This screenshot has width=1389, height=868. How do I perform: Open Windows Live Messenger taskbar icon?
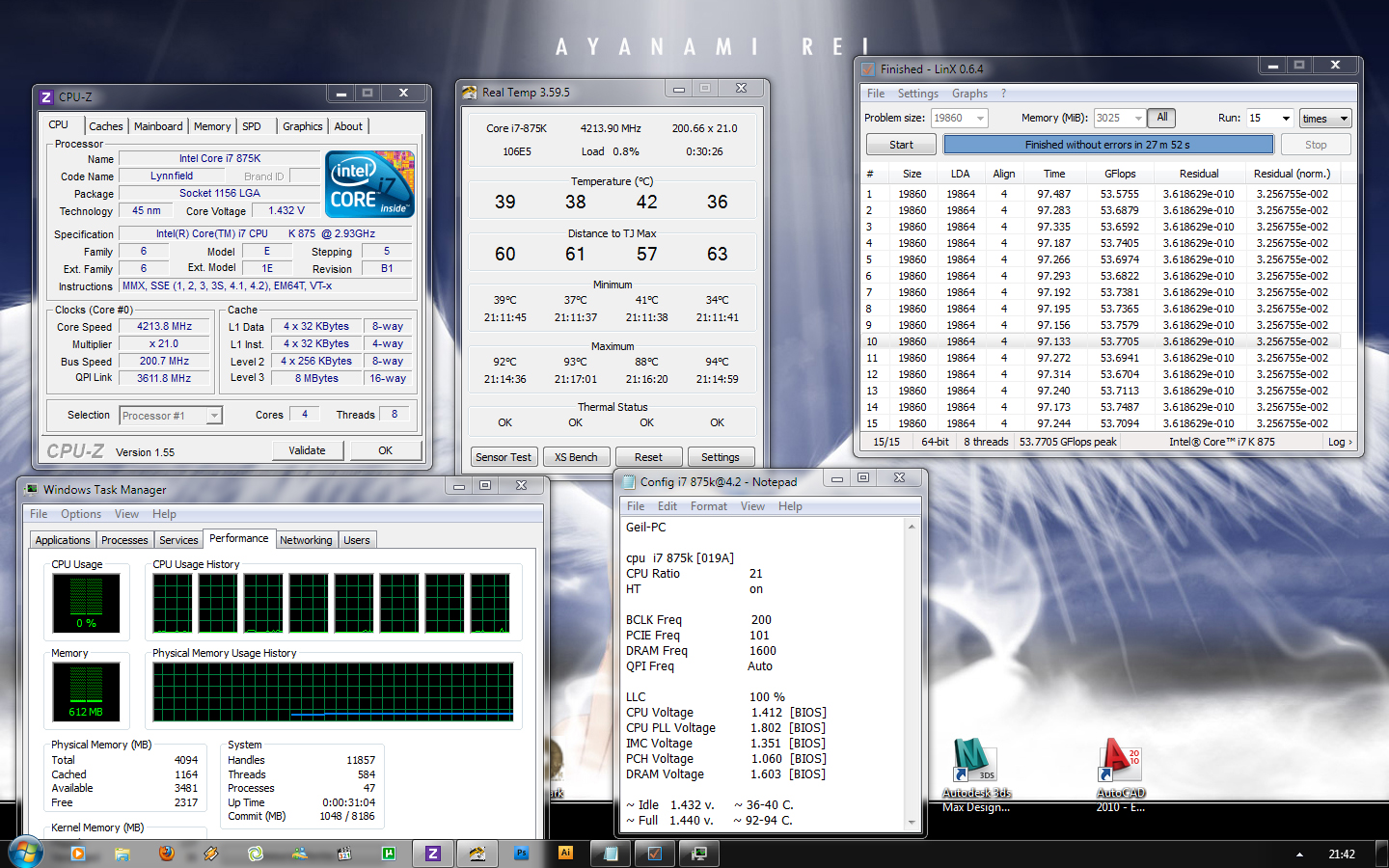tap(300, 854)
